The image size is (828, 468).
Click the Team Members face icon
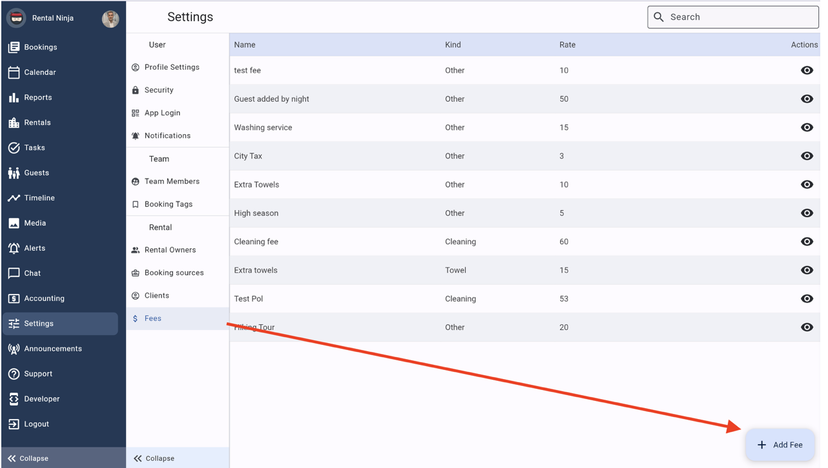pyautogui.click(x=135, y=182)
